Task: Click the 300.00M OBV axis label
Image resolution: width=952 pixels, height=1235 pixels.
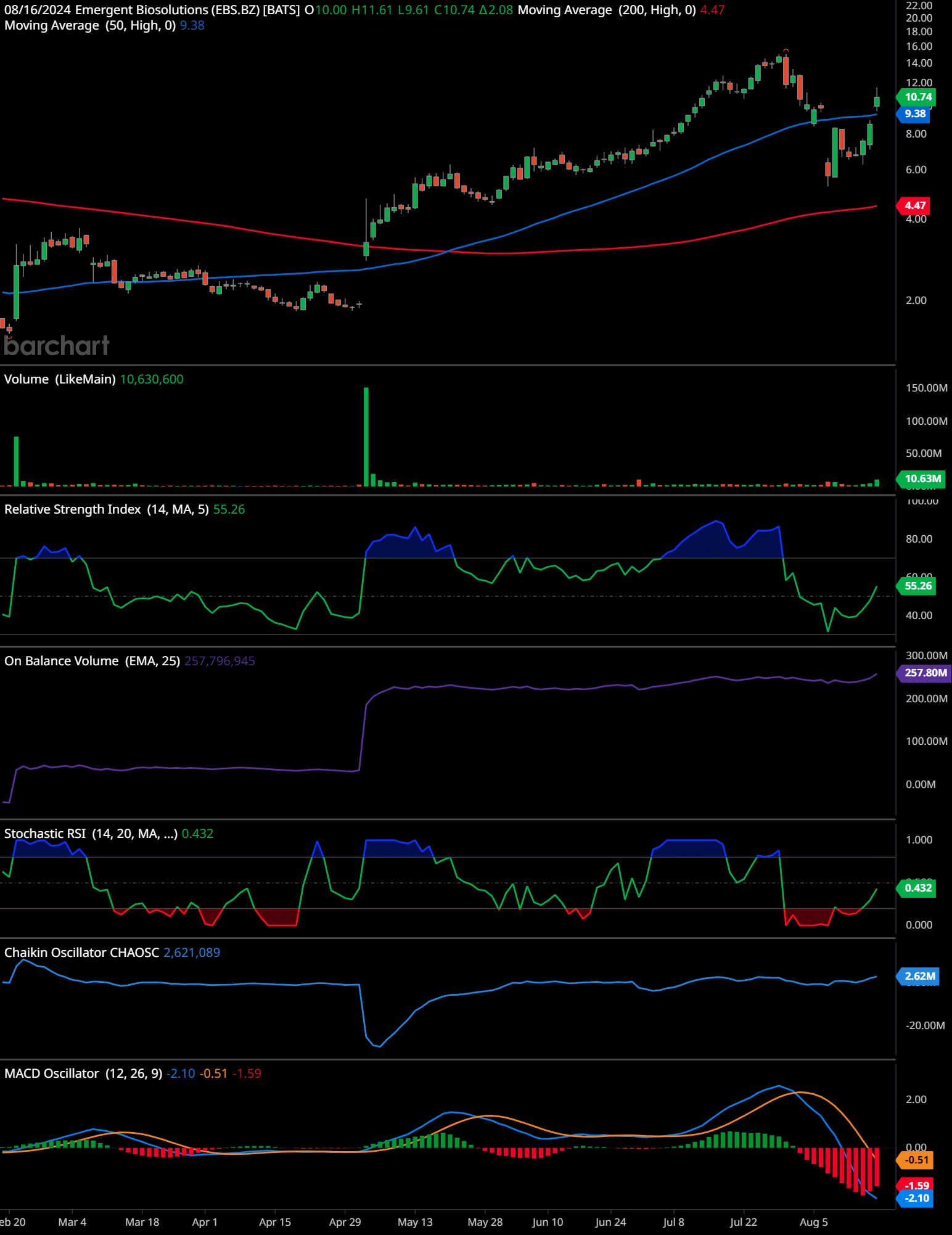Action: 926,655
